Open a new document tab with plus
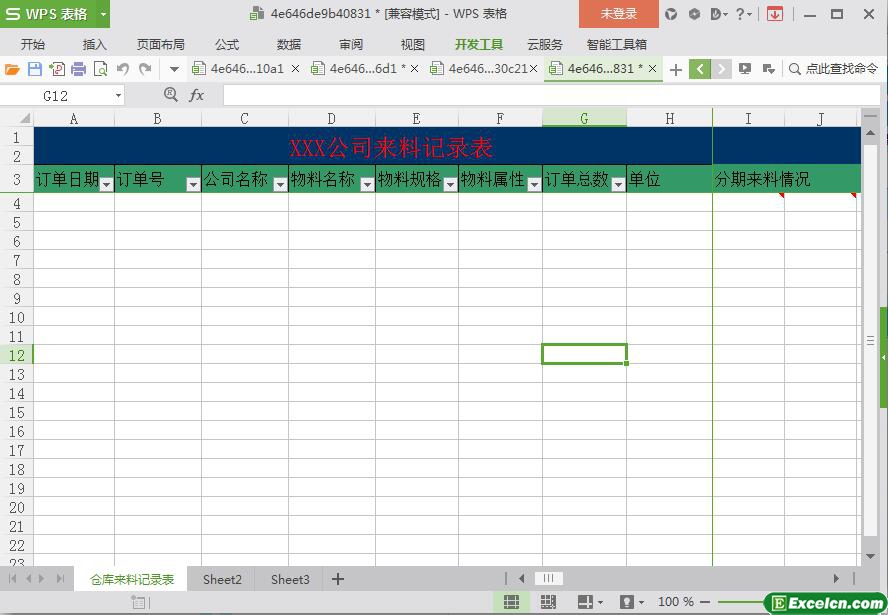The image size is (888, 615). point(676,69)
